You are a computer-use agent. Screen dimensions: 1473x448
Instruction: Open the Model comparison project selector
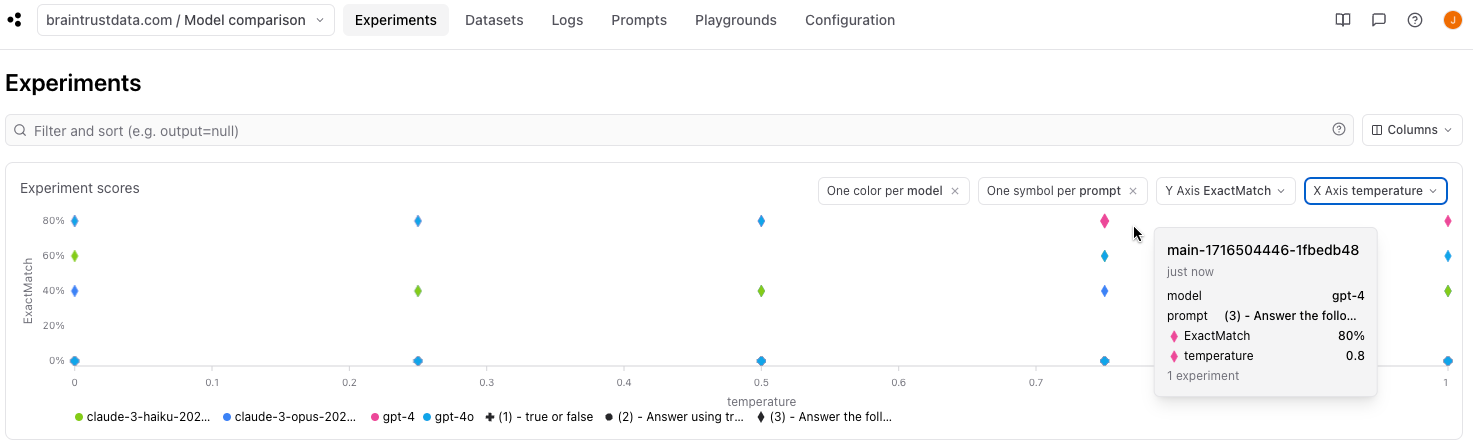186,20
